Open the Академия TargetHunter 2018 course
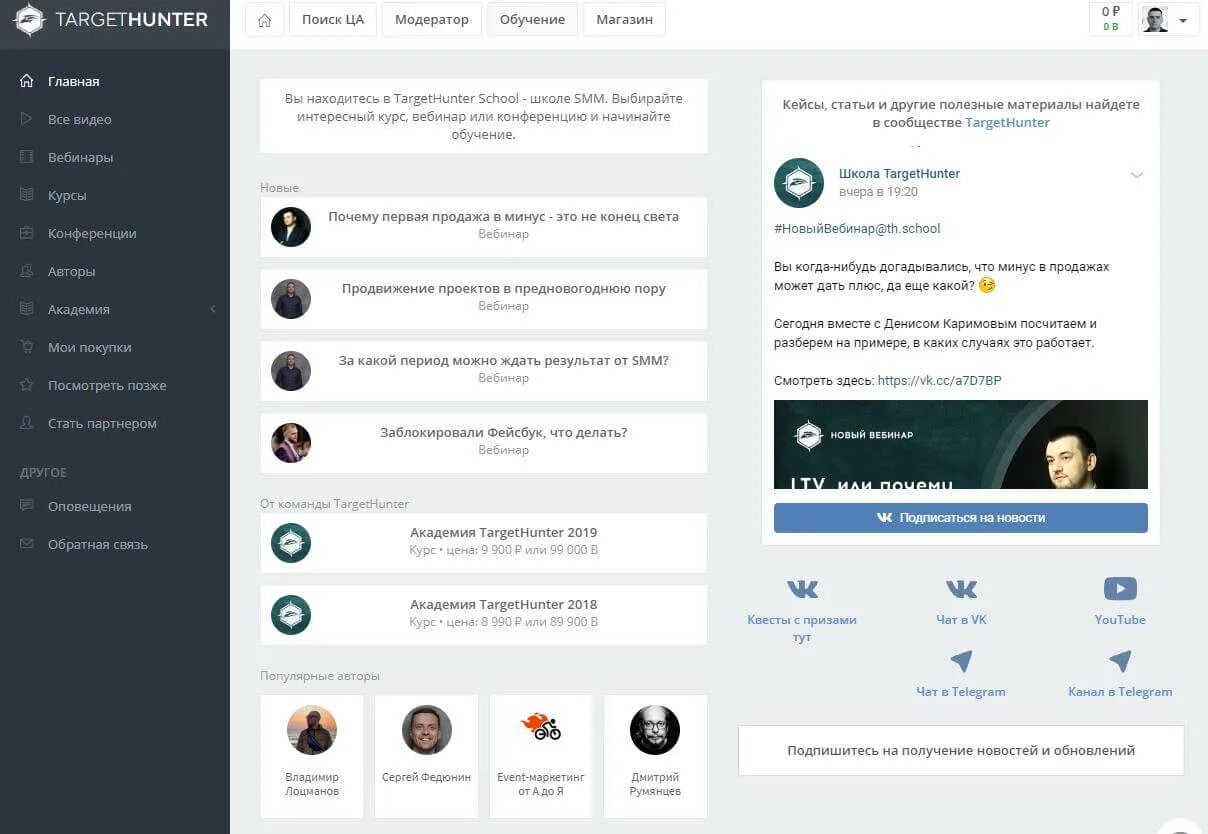Screen dimensions: 1208x834 click(484, 614)
